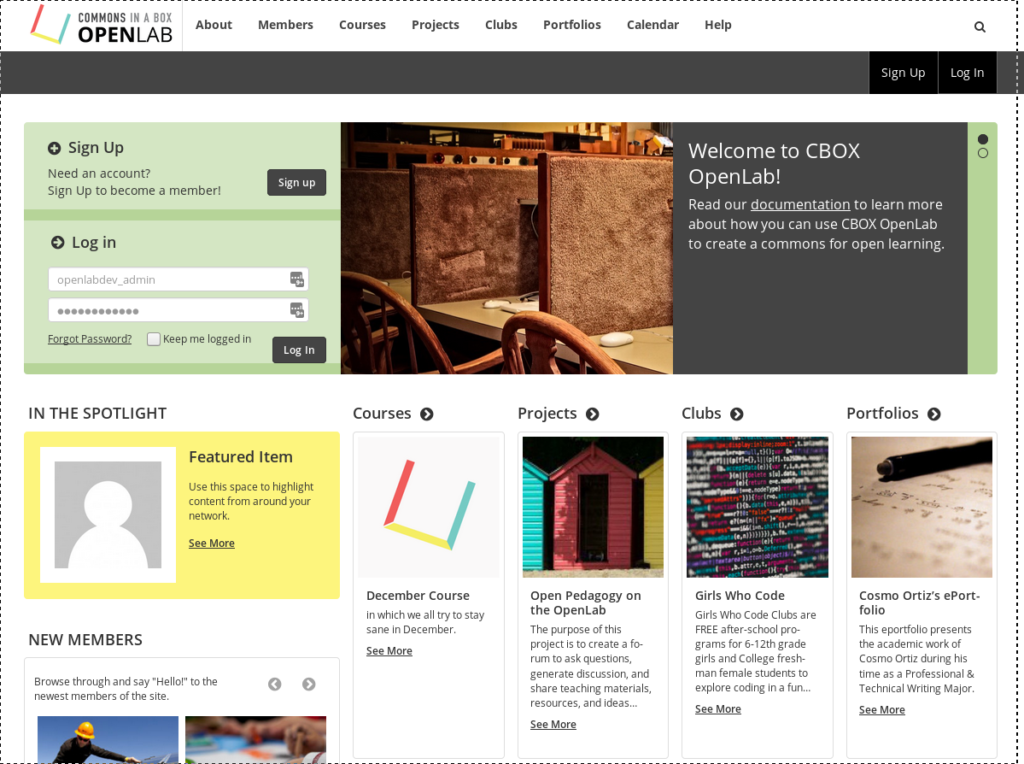Click See More under Cosmo Ortiz's ePortfolio
This screenshot has height=764, width=1024.
(x=882, y=710)
